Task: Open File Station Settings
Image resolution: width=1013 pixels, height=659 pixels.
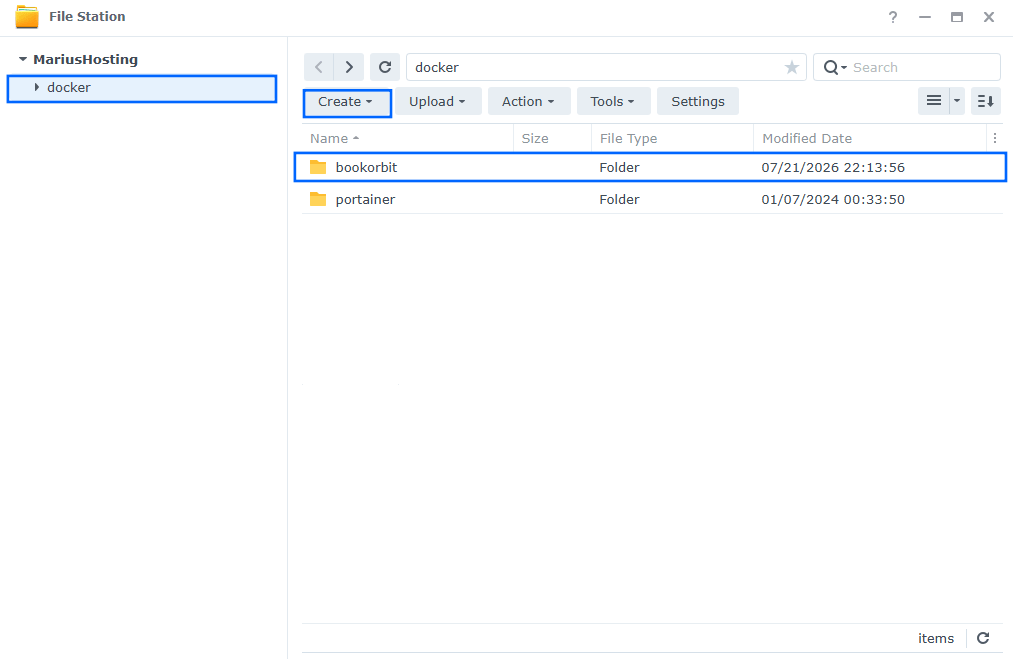Action: [698, 101]
